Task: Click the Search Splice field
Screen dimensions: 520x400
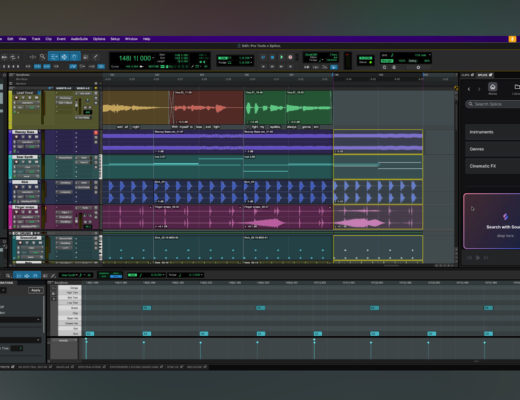Action: pyautogui.click(x=493, y=104)
